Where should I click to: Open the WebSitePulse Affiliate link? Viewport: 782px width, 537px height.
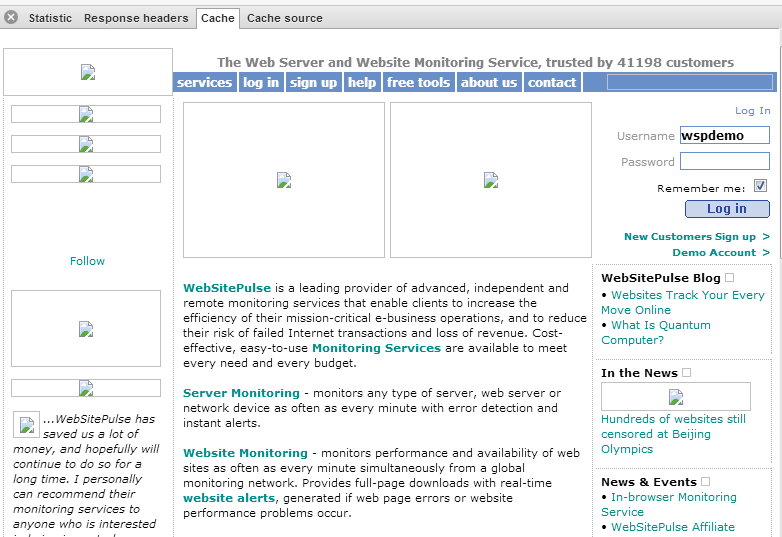pos(673,527)
